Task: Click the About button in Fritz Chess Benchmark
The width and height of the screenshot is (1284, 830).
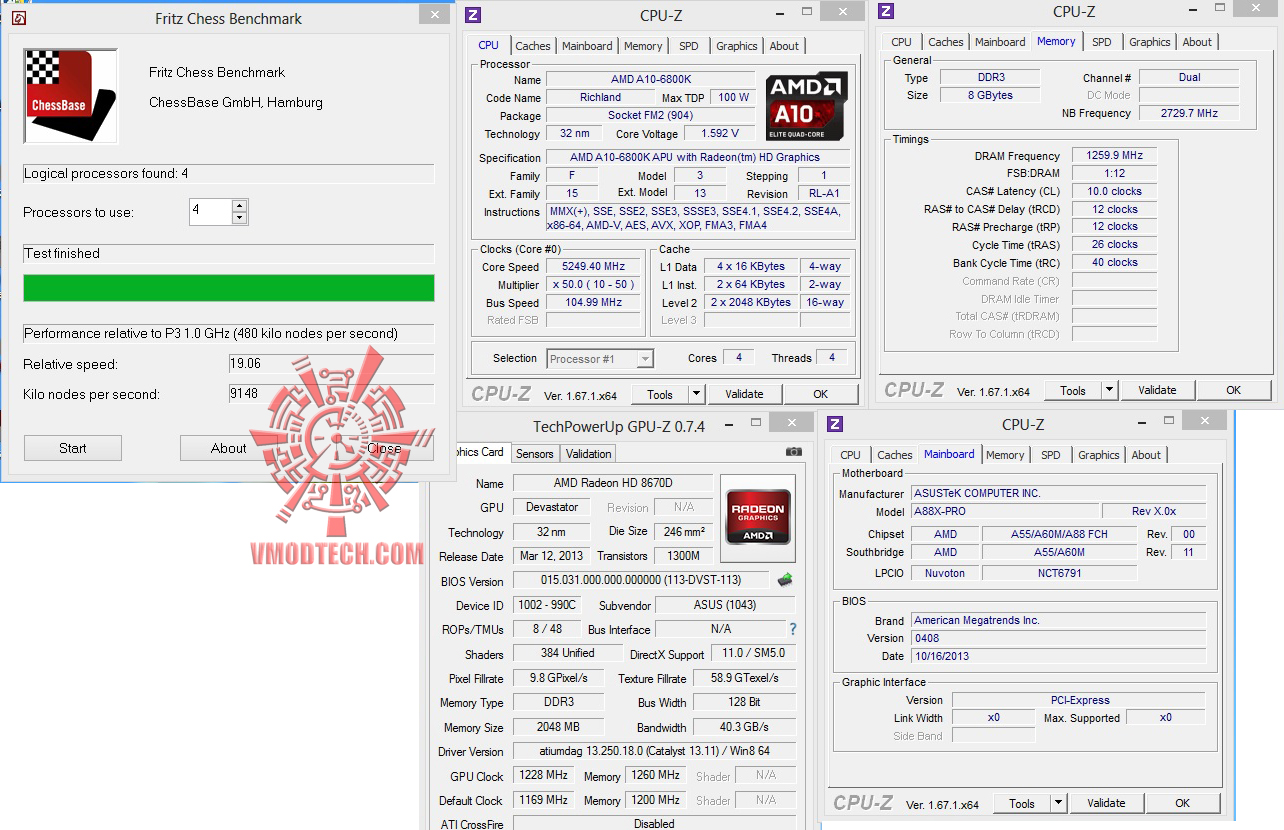Action: [229, 448]
